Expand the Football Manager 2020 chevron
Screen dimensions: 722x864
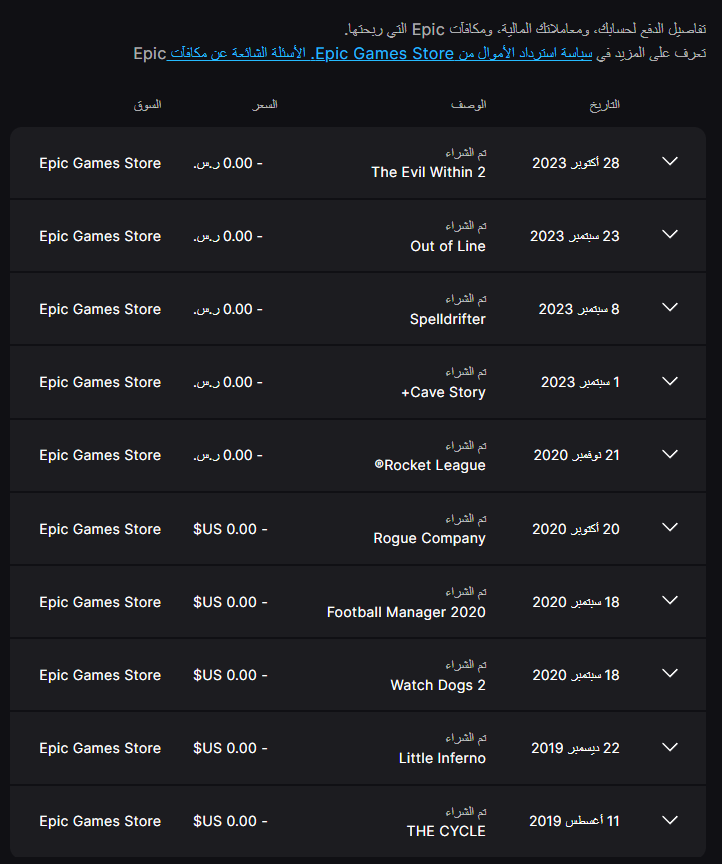coord(670,601)
